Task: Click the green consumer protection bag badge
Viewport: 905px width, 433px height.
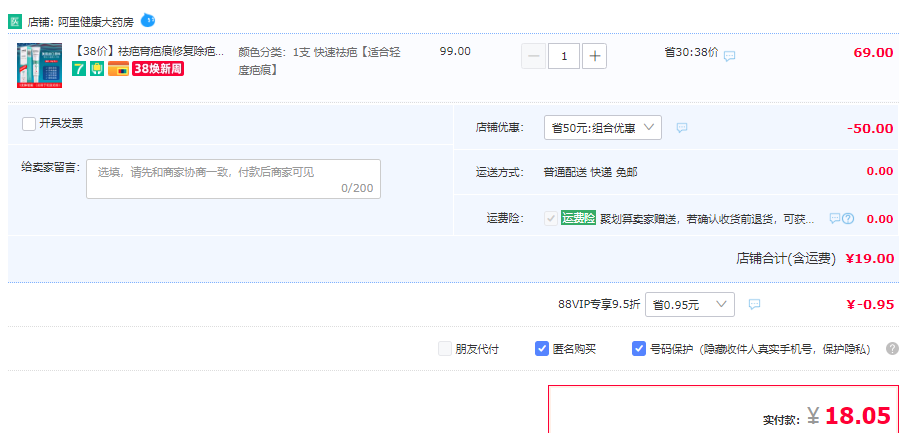Action: click(97, 69)
